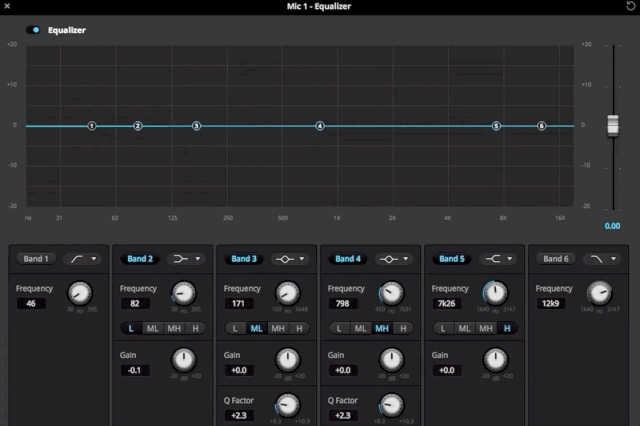Screen dimensions: 640x426
Task: Select band node 3 on the EQ graph
Action: click(x=196, y=126)
